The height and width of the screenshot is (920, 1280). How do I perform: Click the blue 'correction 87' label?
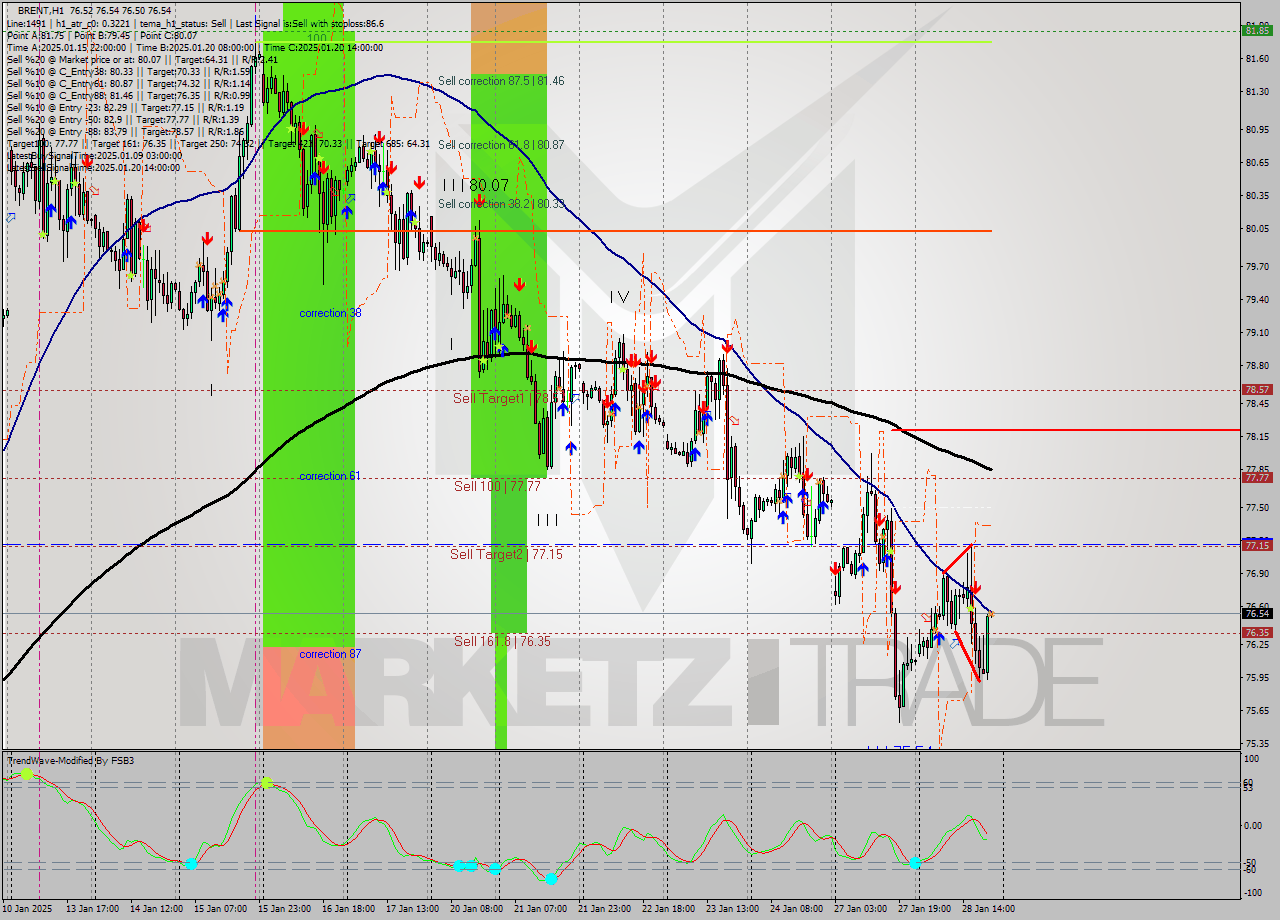[x=330, y=654]
